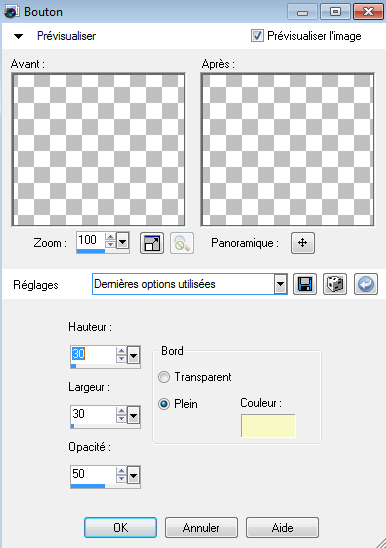Click the fit-image-to-window zoom icon
The image size is (386, 548).
tap(152, 243)
